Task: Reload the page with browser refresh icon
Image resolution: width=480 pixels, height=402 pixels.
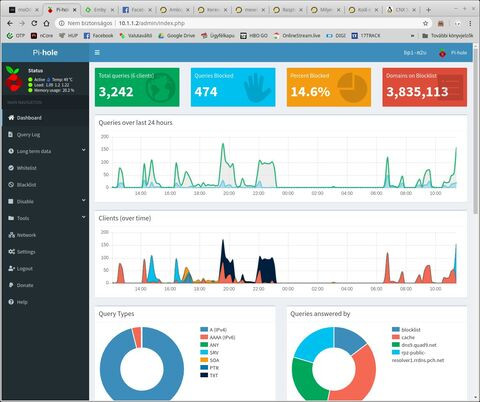Action: click(x=34, y=23)
